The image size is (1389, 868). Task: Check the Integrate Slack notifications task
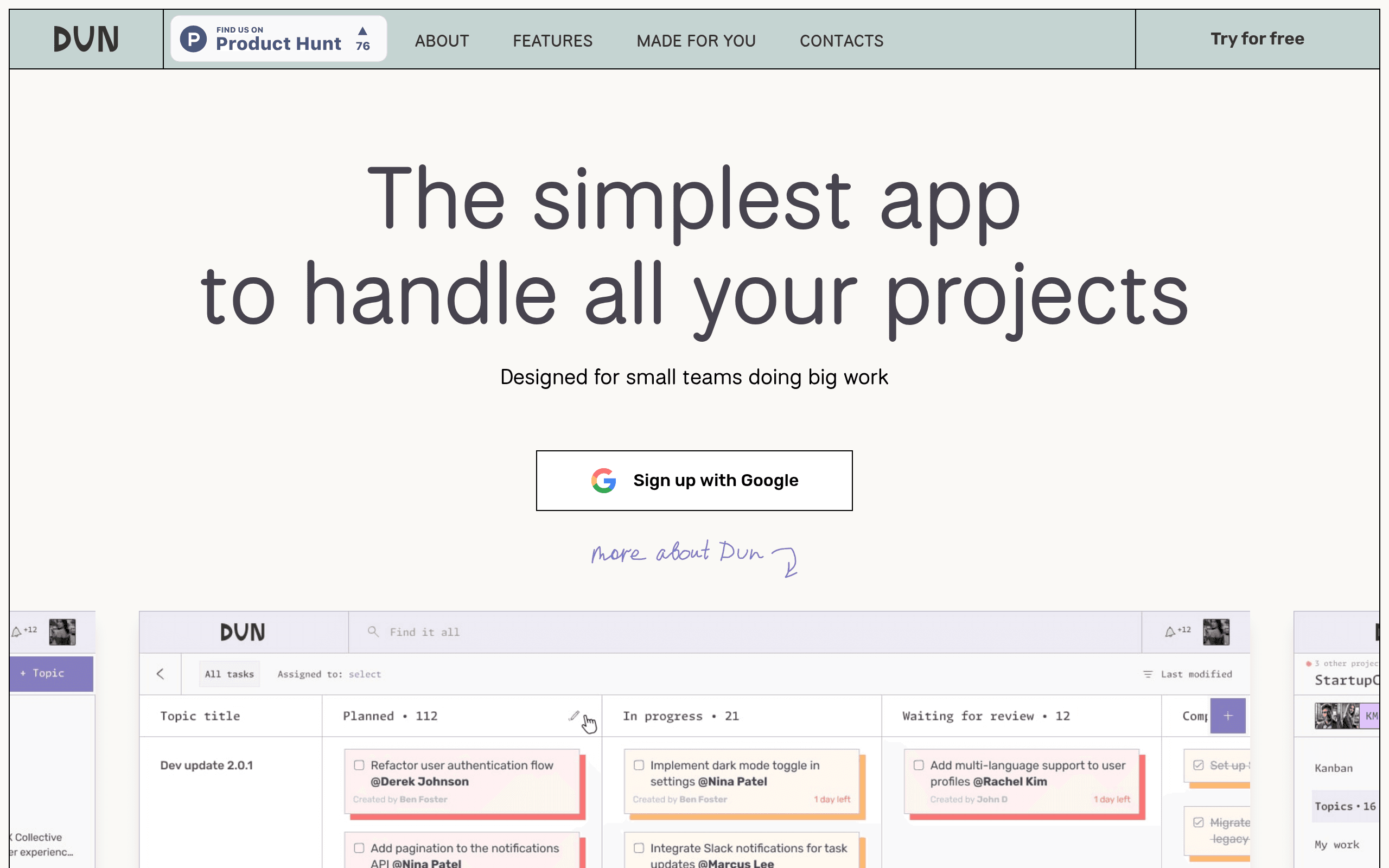[638, 848]
